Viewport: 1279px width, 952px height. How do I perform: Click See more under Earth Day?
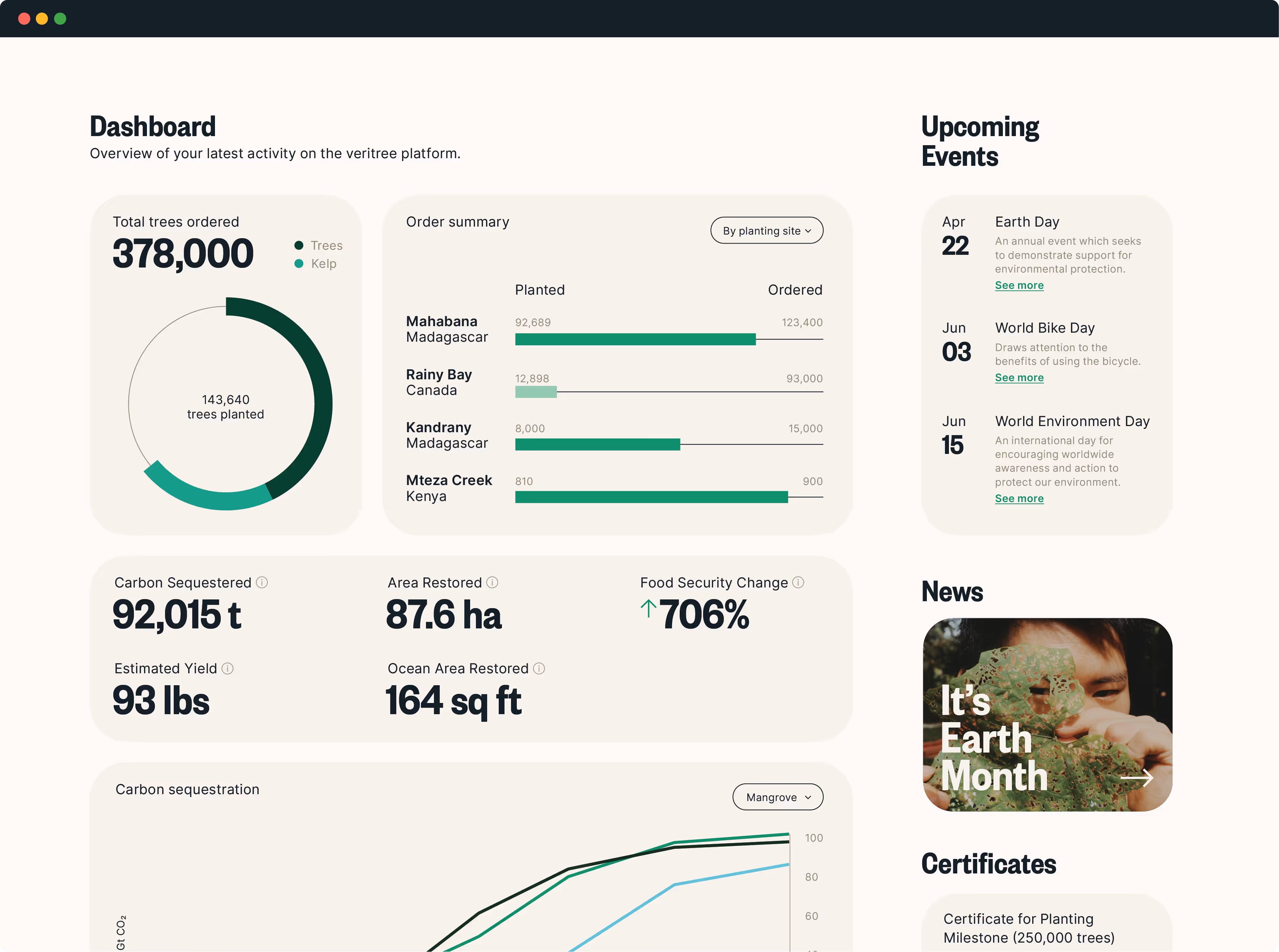[x=1019, y=285]
